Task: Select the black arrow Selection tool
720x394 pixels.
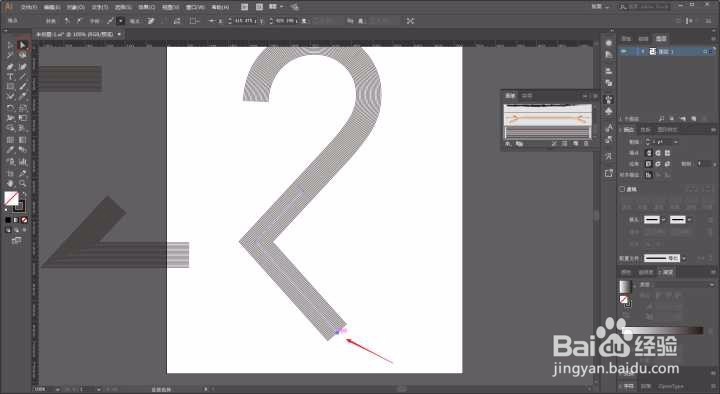Action: pyautogui.click(x=10, y=45)
